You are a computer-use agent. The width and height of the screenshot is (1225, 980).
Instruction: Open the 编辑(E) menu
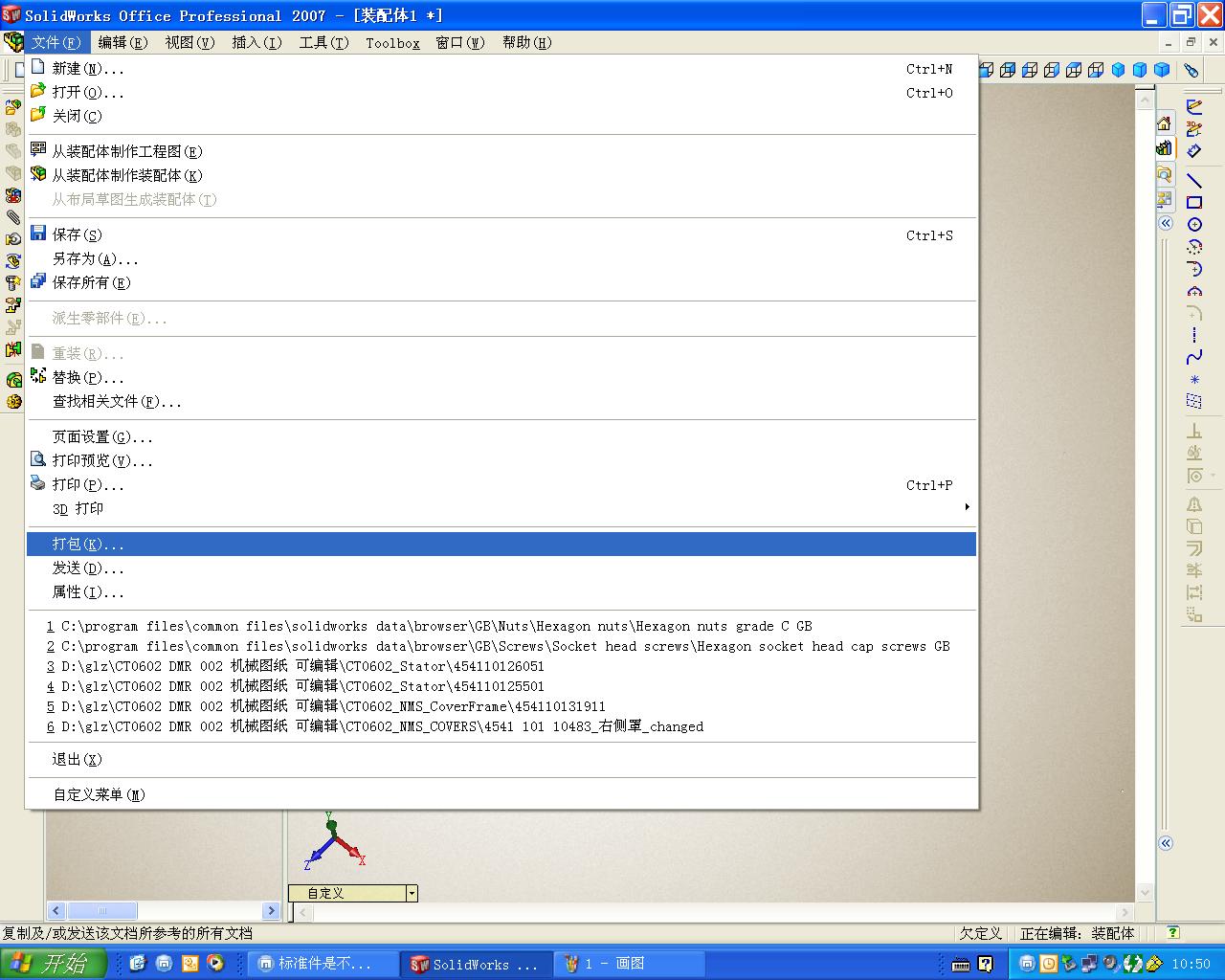tap(122, 43)
